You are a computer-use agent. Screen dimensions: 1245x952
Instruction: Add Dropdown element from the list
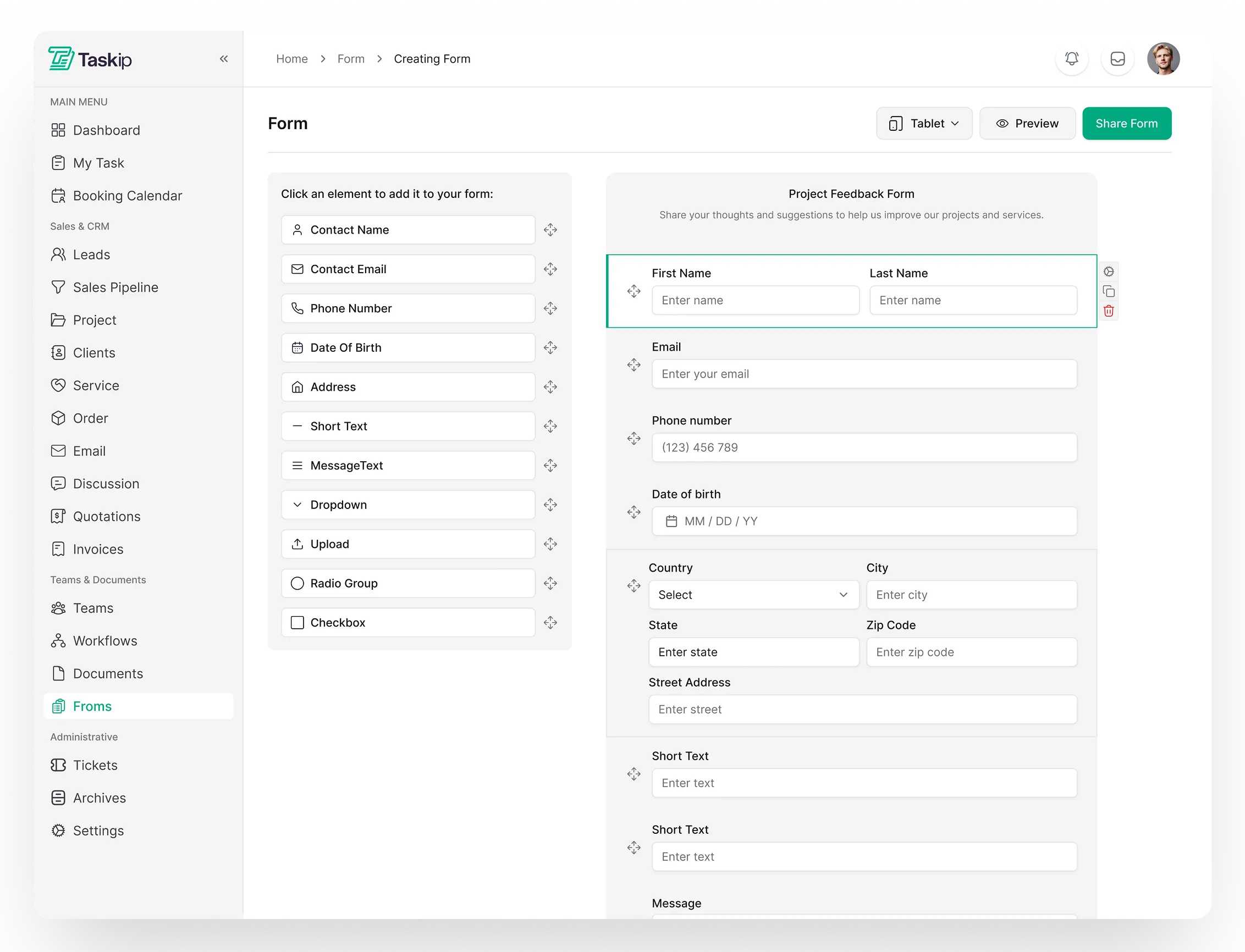pyautogui.click(x=407, y=505)
